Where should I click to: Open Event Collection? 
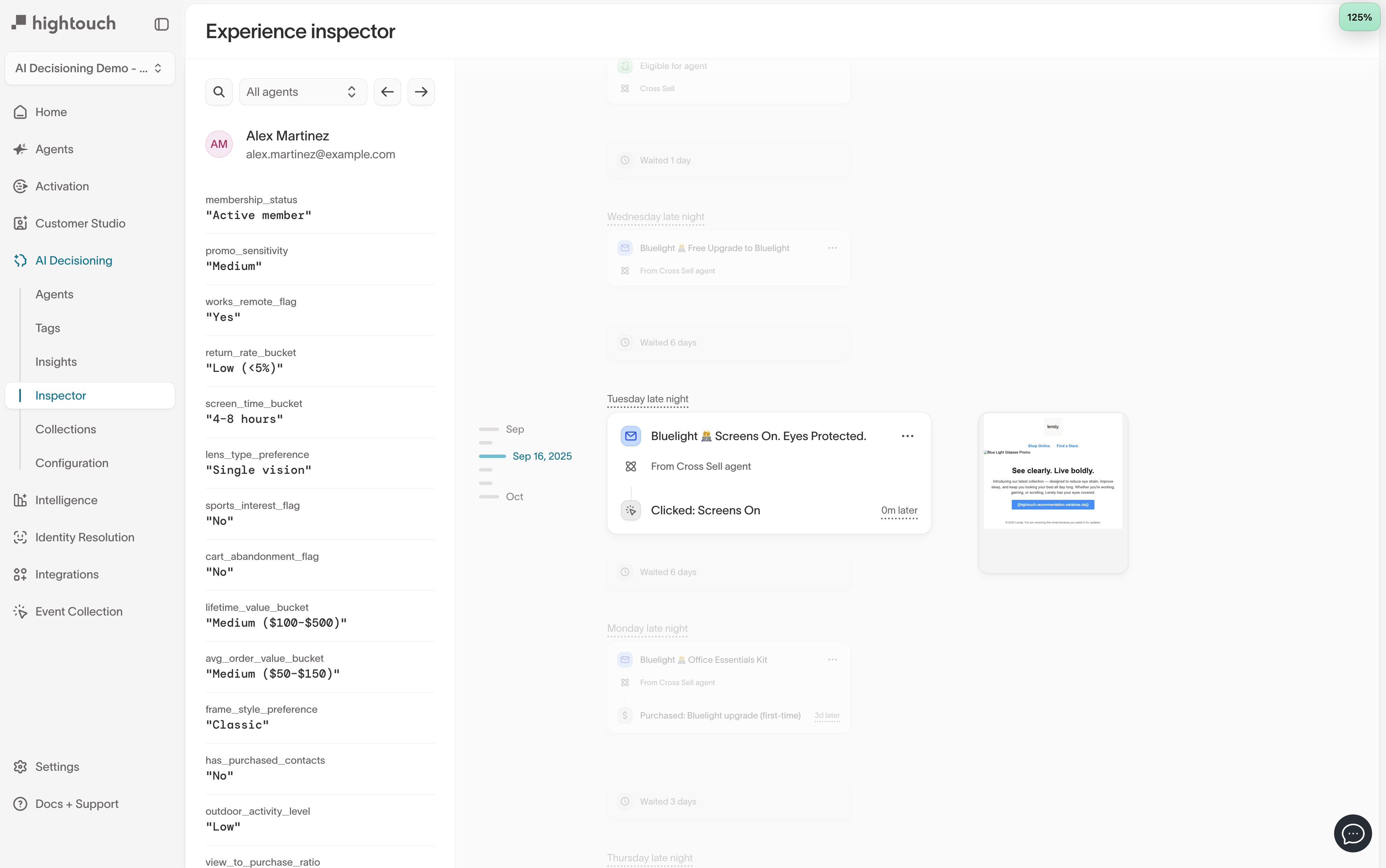[79, 612]
